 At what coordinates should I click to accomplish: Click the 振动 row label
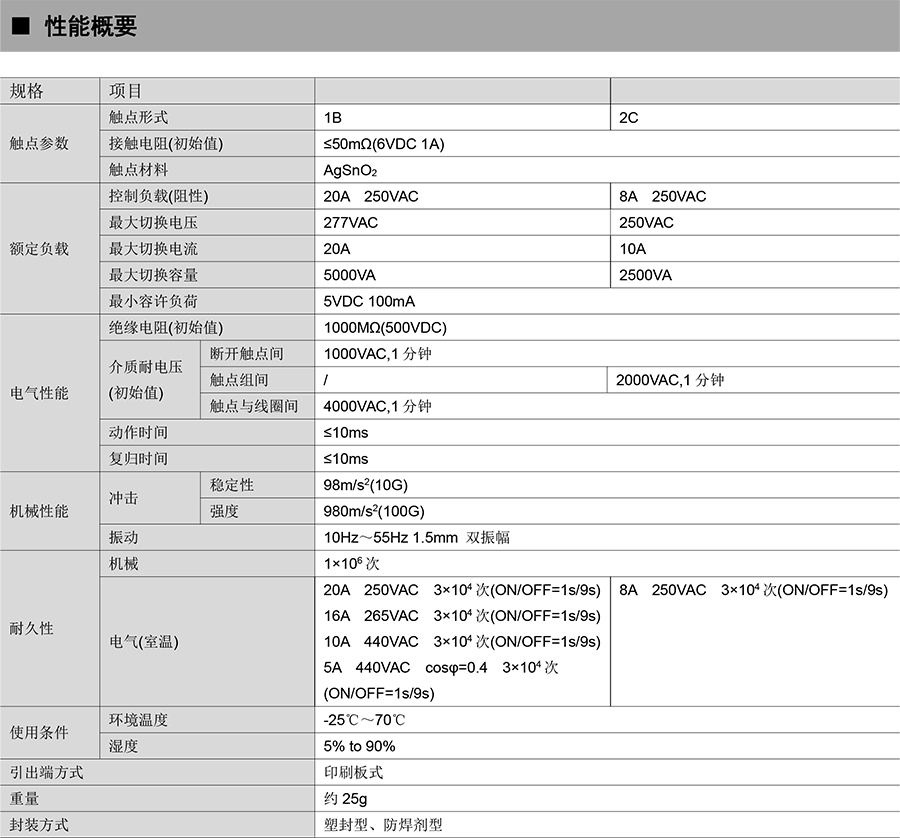pyautogui.click(x=124, y=537)
